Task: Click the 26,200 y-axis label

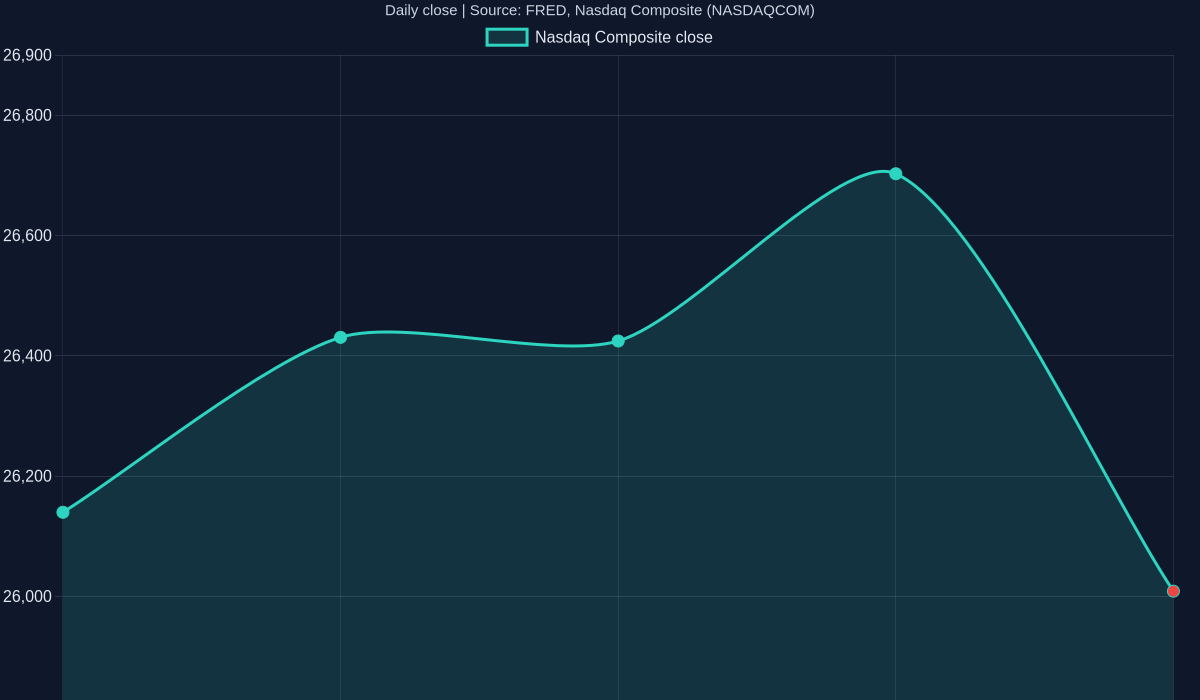Action: click(27, 476)
